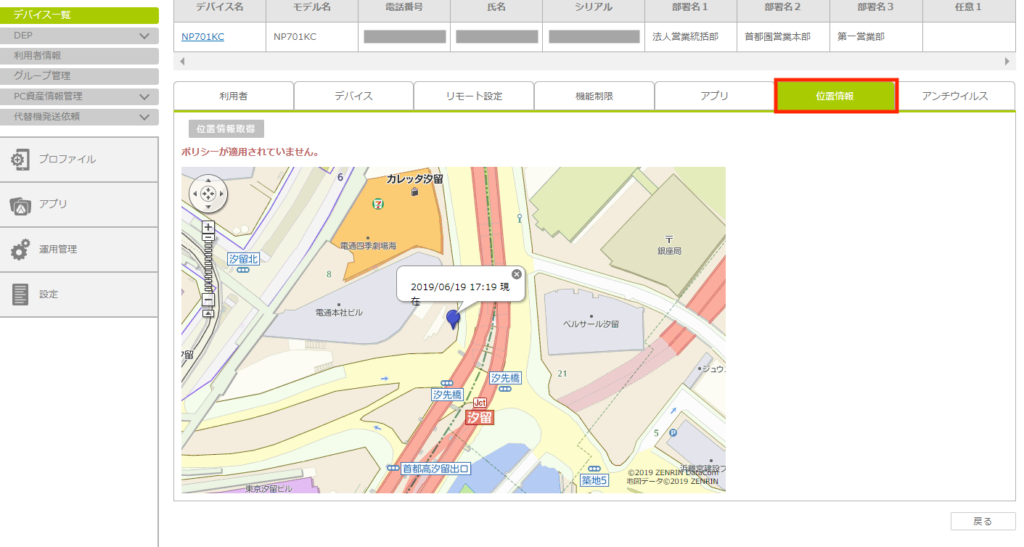Click the 運用管理 gears icon
The width and height of the screenshot is (1024, 547).
[x=20, y=250]
